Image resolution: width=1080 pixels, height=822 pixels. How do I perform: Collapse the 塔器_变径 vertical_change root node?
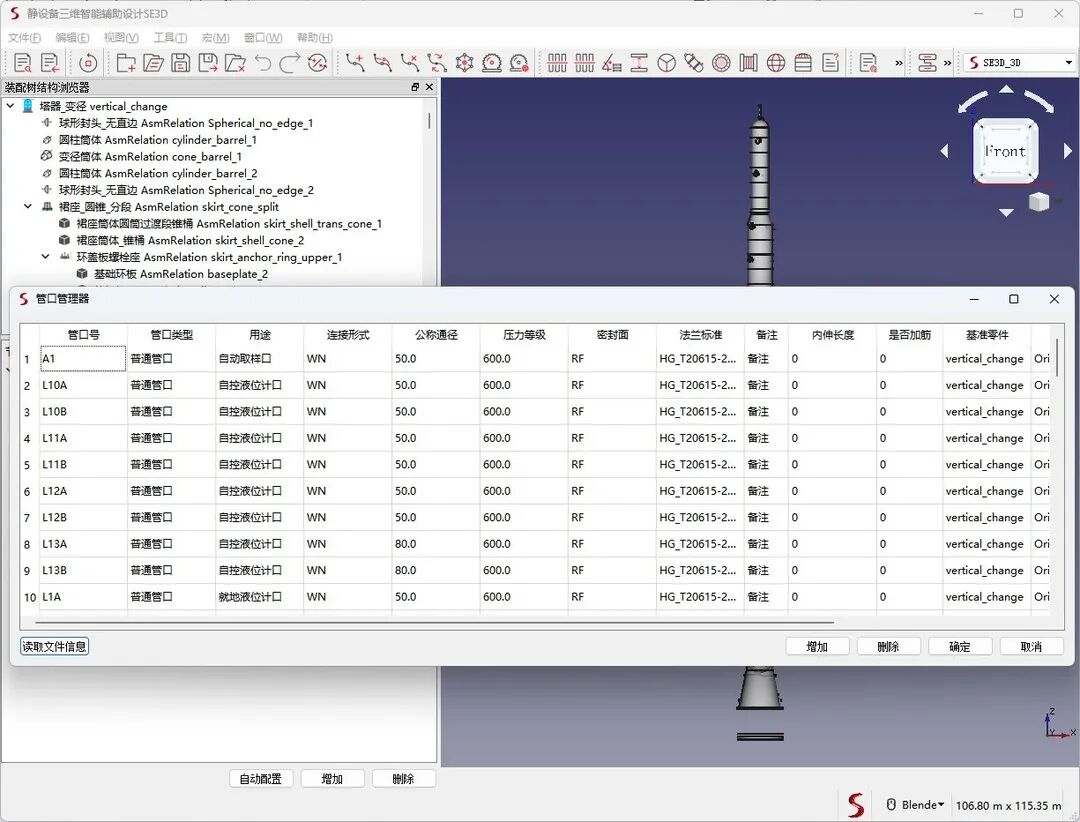click(10, 106)
